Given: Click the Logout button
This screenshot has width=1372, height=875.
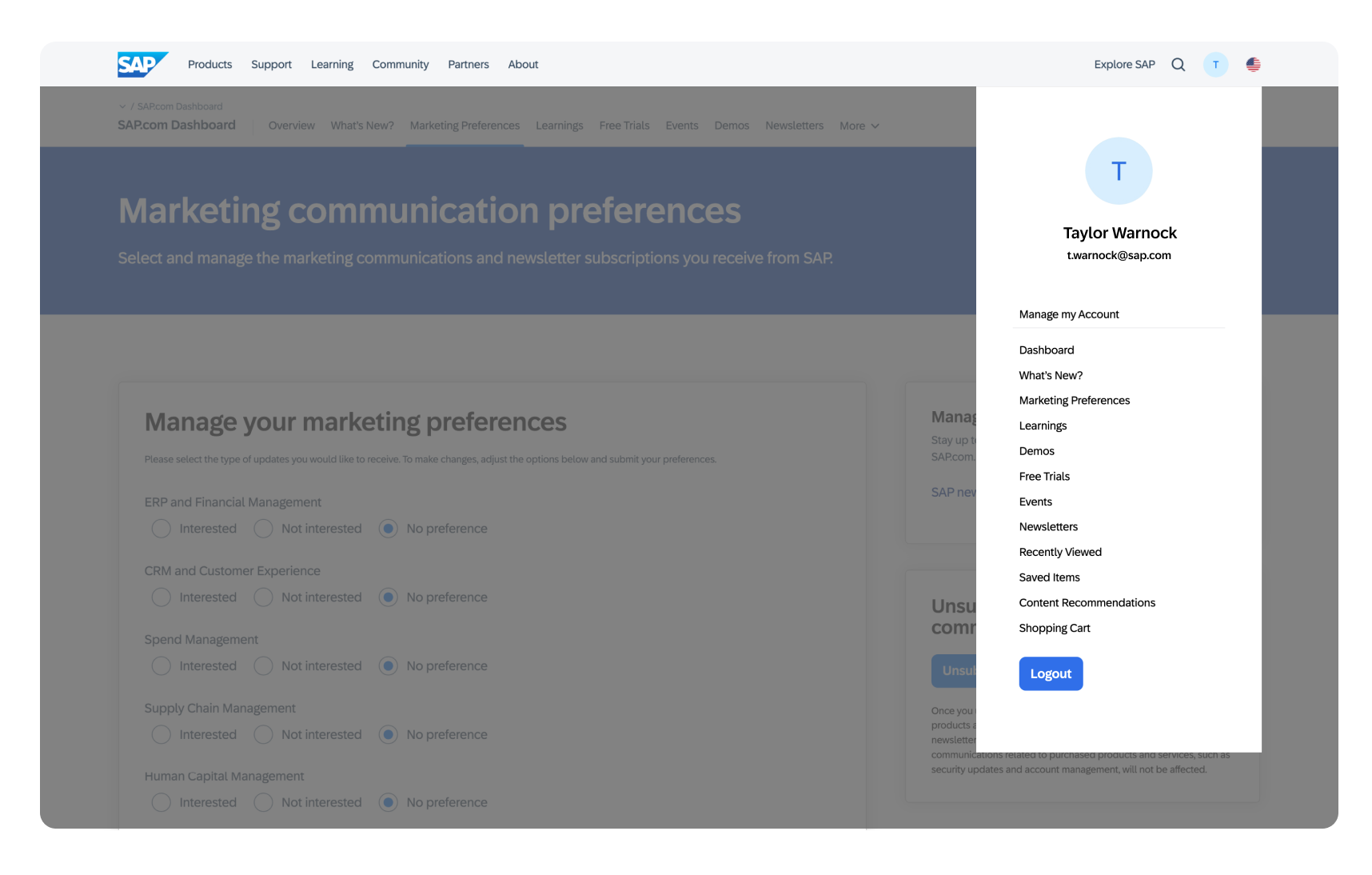Looking at the screenshot, I should [x=1051, y=673].
